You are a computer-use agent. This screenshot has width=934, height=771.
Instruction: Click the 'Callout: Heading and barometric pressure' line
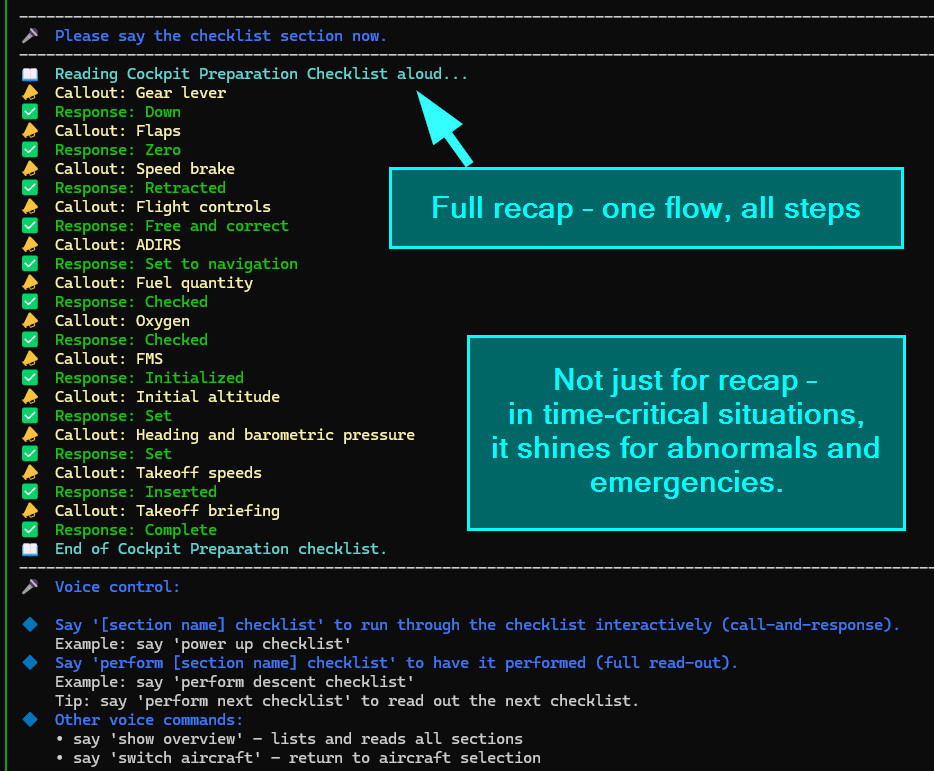(234, 435)
